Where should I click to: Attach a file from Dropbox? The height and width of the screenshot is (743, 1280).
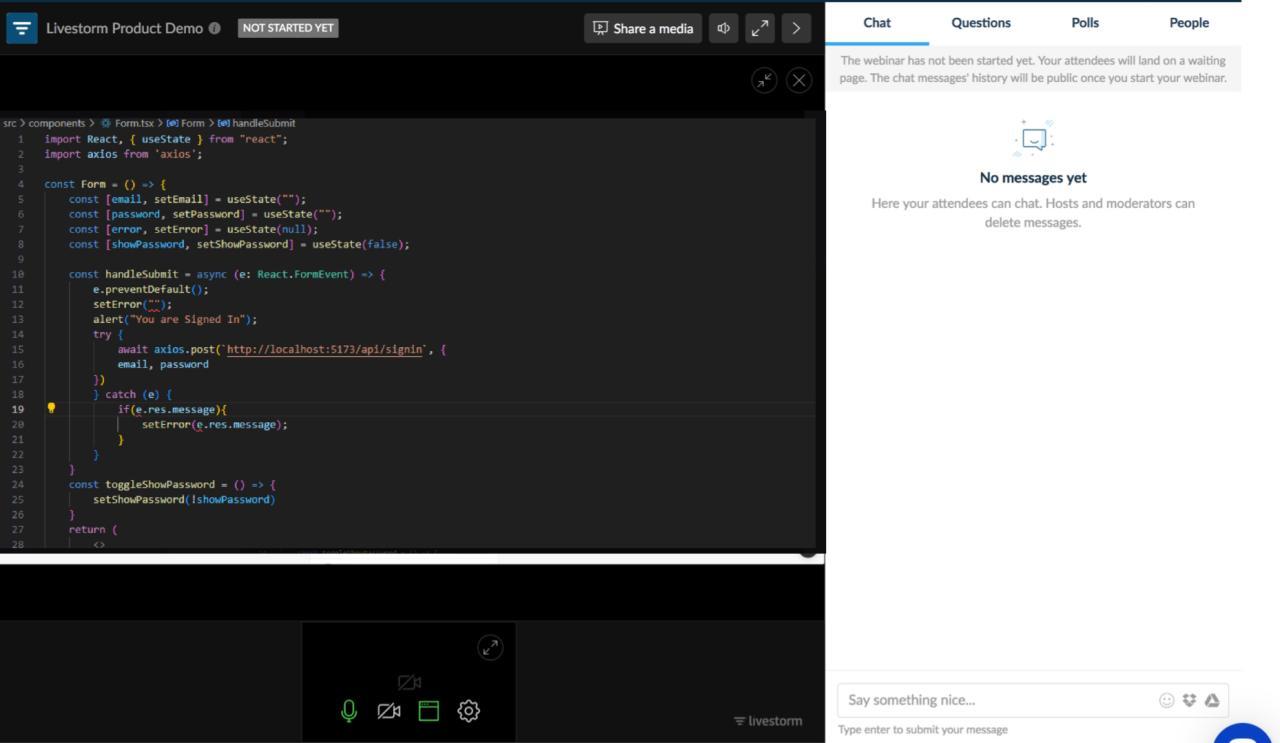point(1189,700)
